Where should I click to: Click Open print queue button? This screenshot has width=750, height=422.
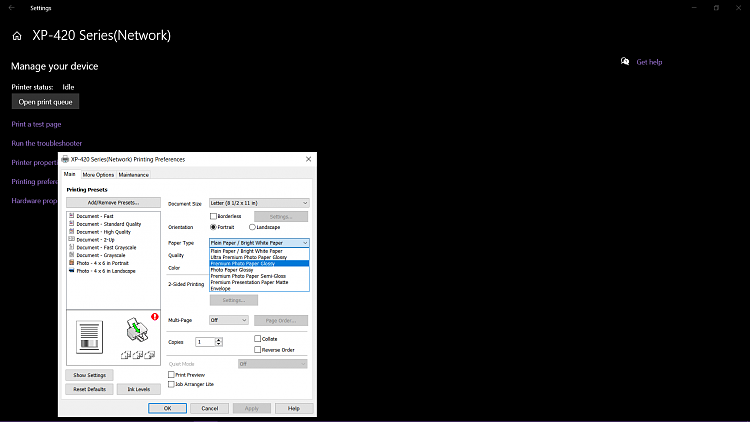click(x=45, y=102)
